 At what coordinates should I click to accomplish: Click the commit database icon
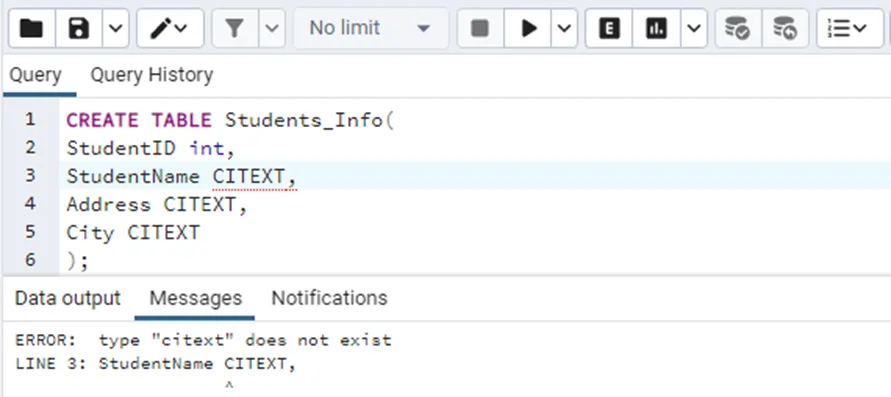tap(738, 28)
